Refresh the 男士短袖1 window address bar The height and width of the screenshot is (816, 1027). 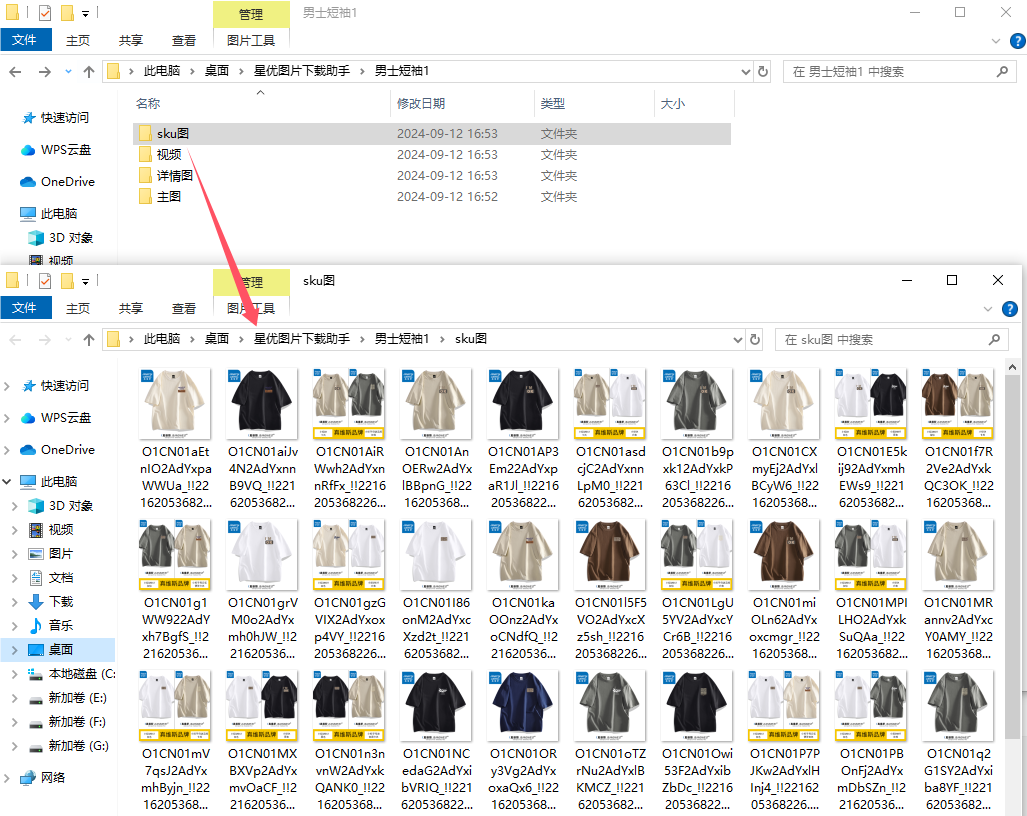click(762, 71)
